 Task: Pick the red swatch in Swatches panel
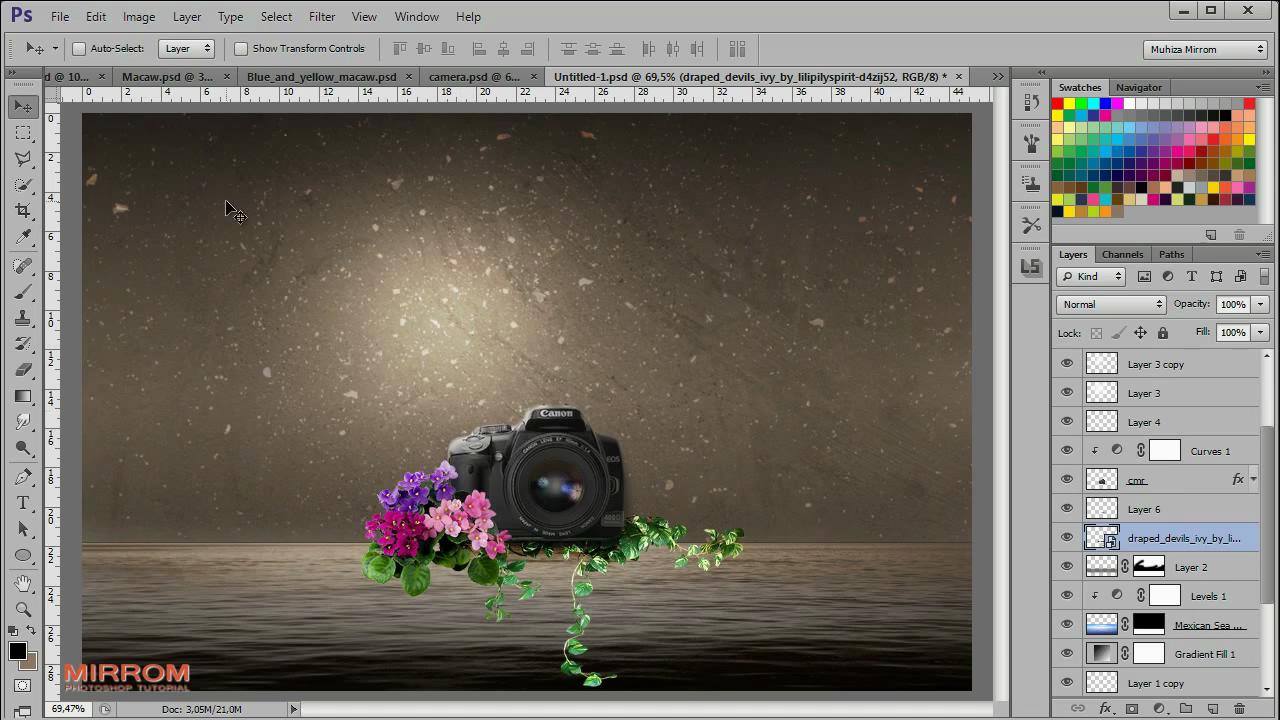pyautogui.click(x=1057, y=104)
